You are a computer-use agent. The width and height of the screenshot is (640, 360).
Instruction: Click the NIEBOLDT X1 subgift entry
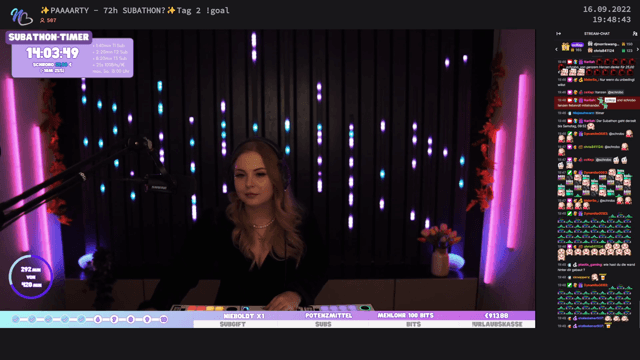click(244, 316)
